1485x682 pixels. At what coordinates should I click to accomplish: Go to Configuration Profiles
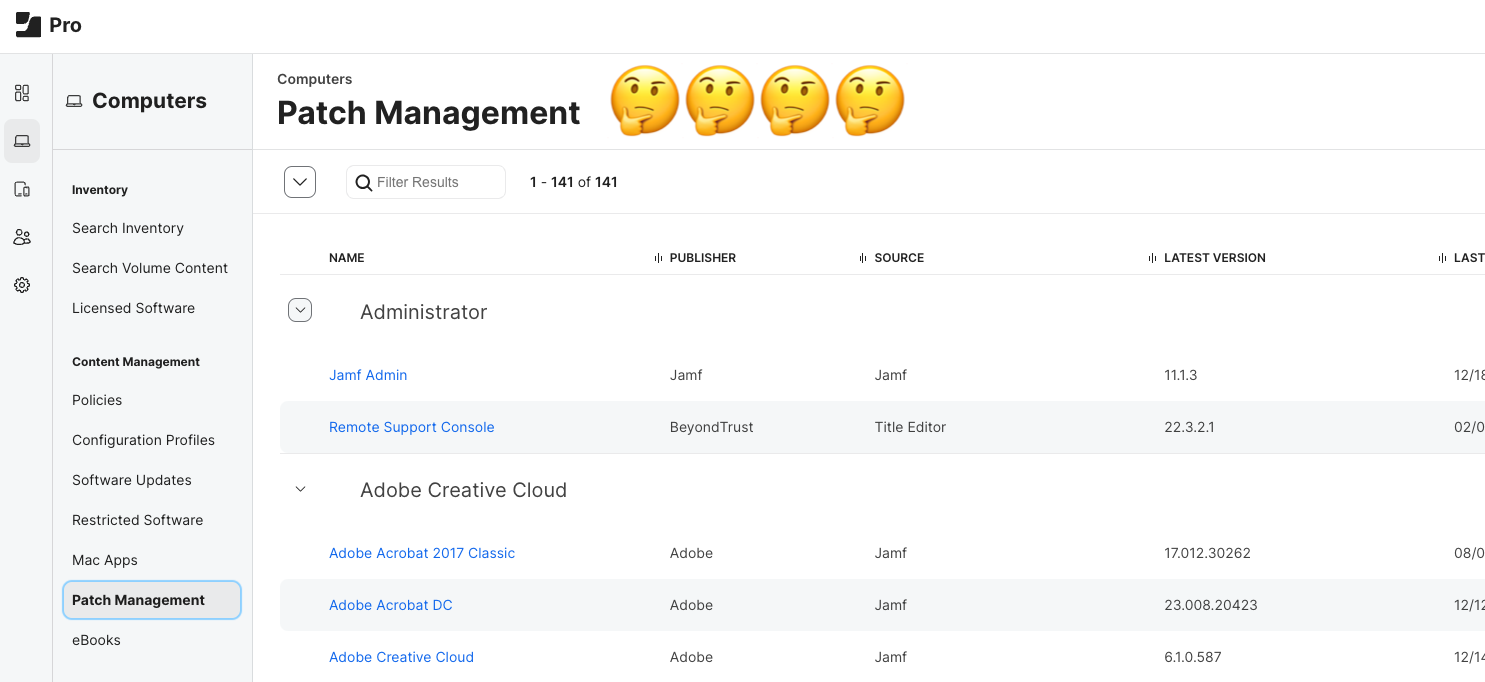(143, 440)
